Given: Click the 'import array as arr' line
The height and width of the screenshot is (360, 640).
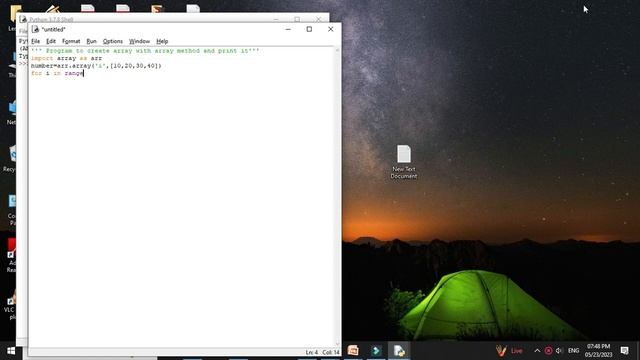Looking at the screenshot, I should [67, 58].
